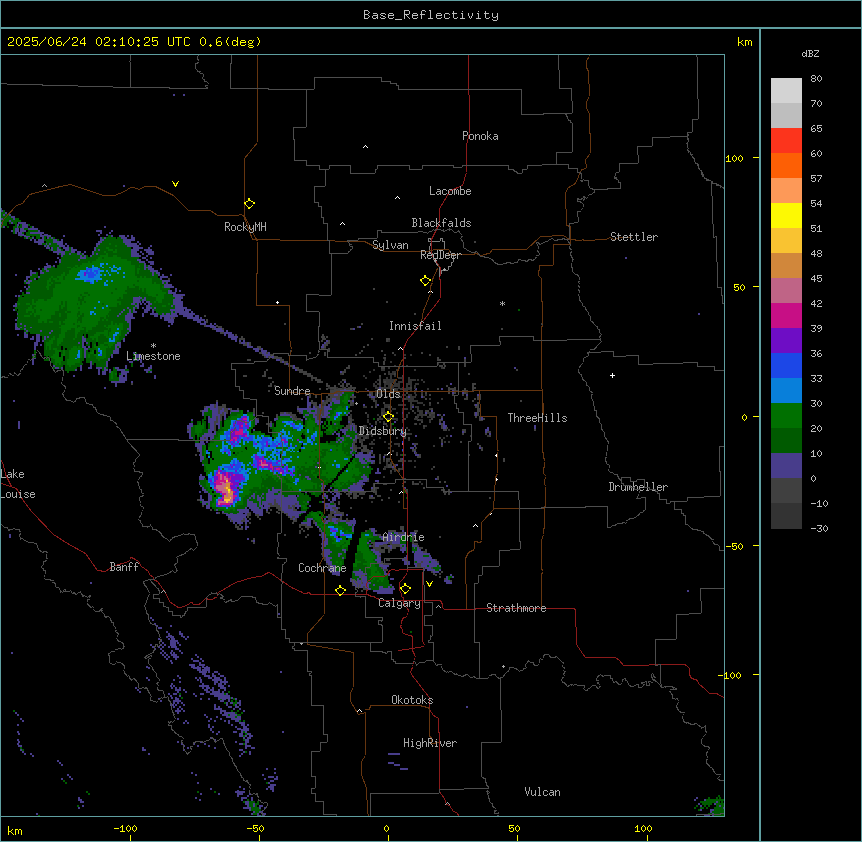The height and width of the screenshot is (842, 862).
Task: Pick the bright yellow 51-54 dBZ legend swatch
Action: (786, 215)
